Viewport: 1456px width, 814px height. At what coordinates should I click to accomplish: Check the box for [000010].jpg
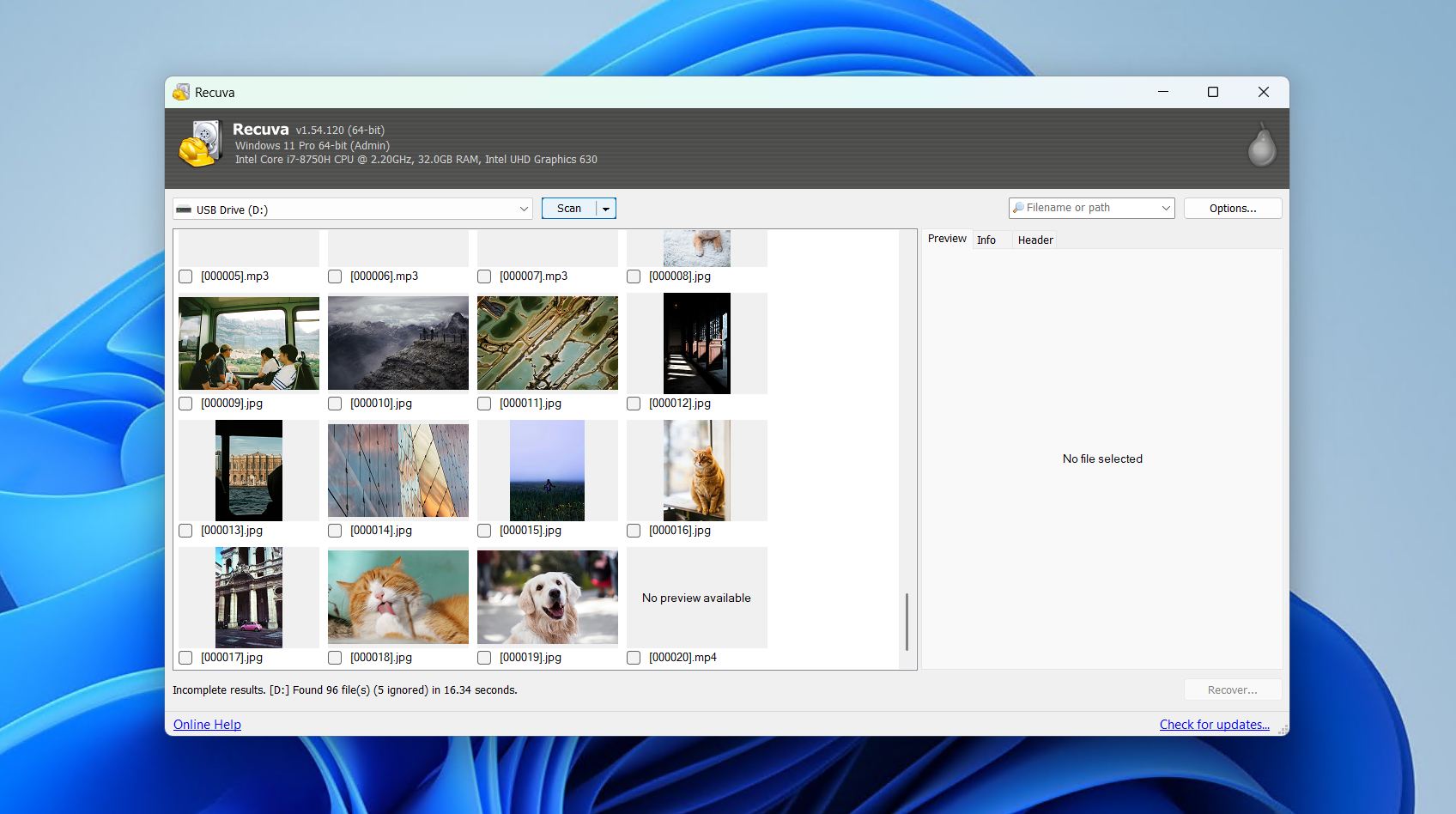(x=335, y=404)
